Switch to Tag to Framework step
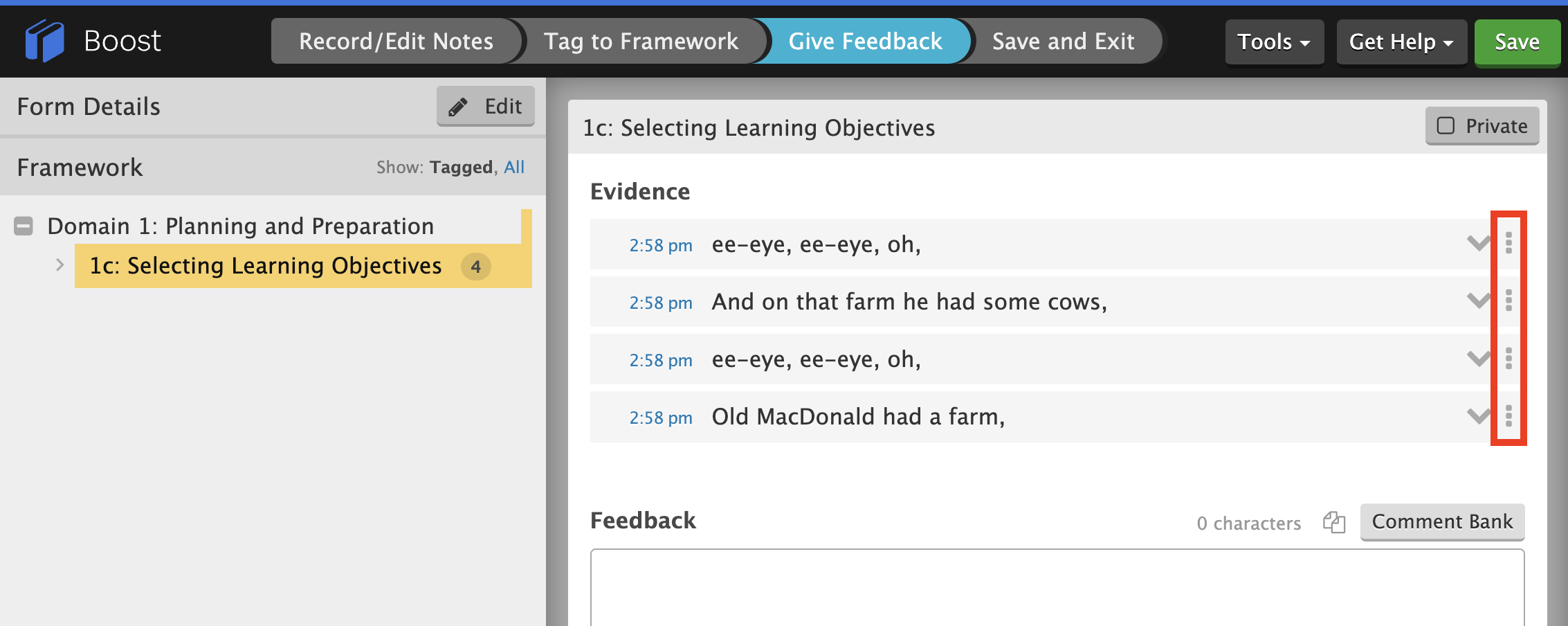Image resolution: width=1568 pixels, height=626 pixels. [641, 42]
